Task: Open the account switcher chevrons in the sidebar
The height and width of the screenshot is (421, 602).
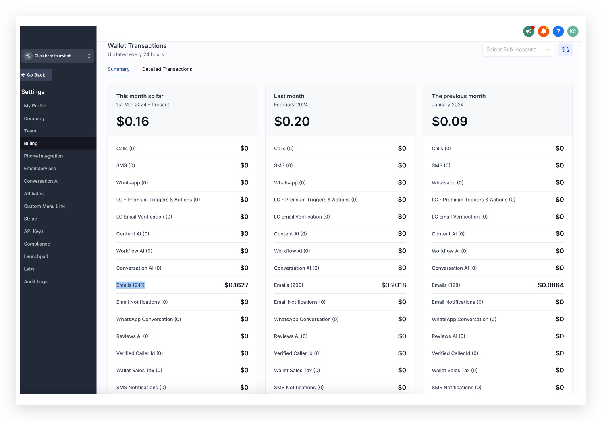Action: 89,56
